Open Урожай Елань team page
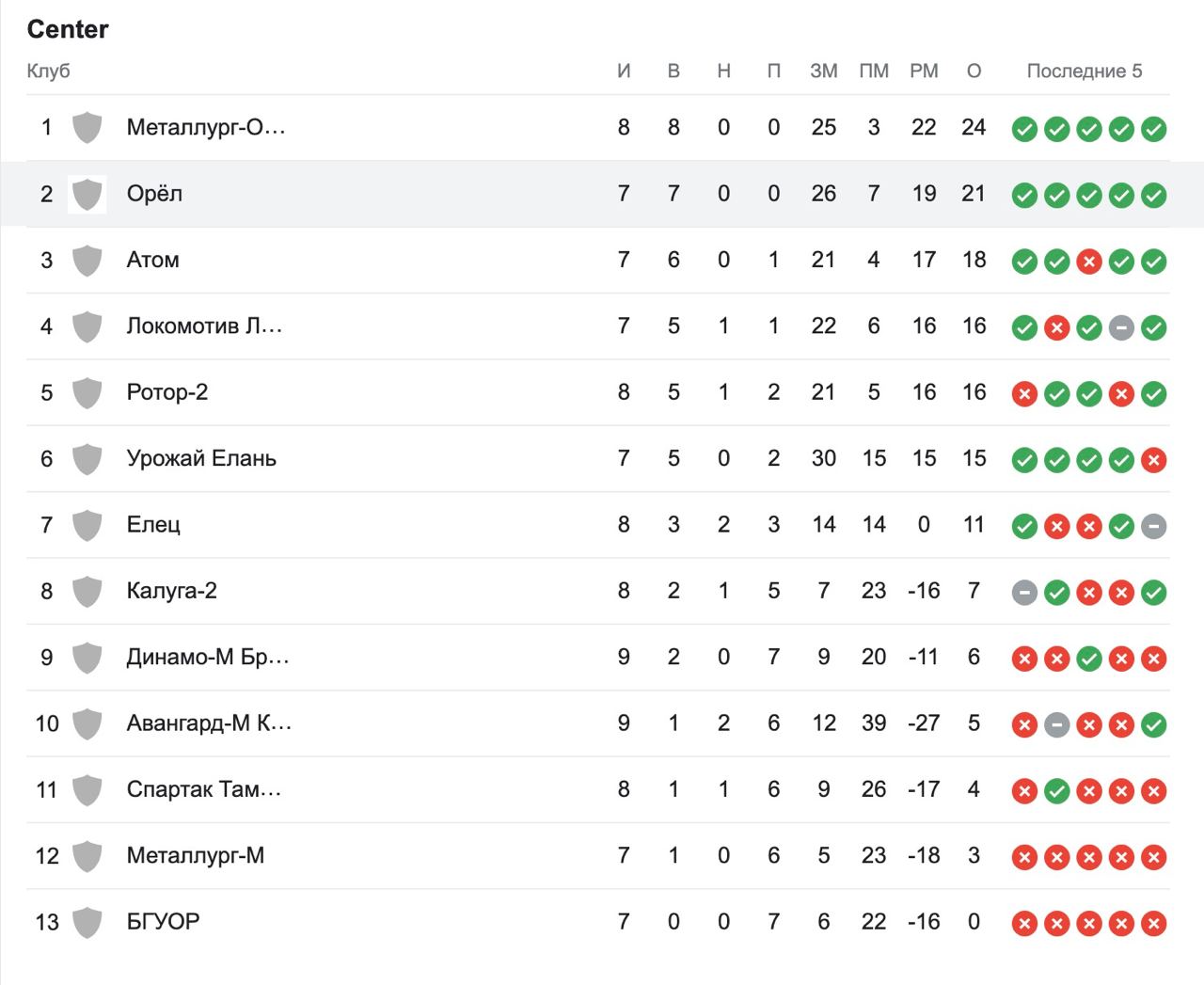1204x985 pixels. tap(201, 458)
